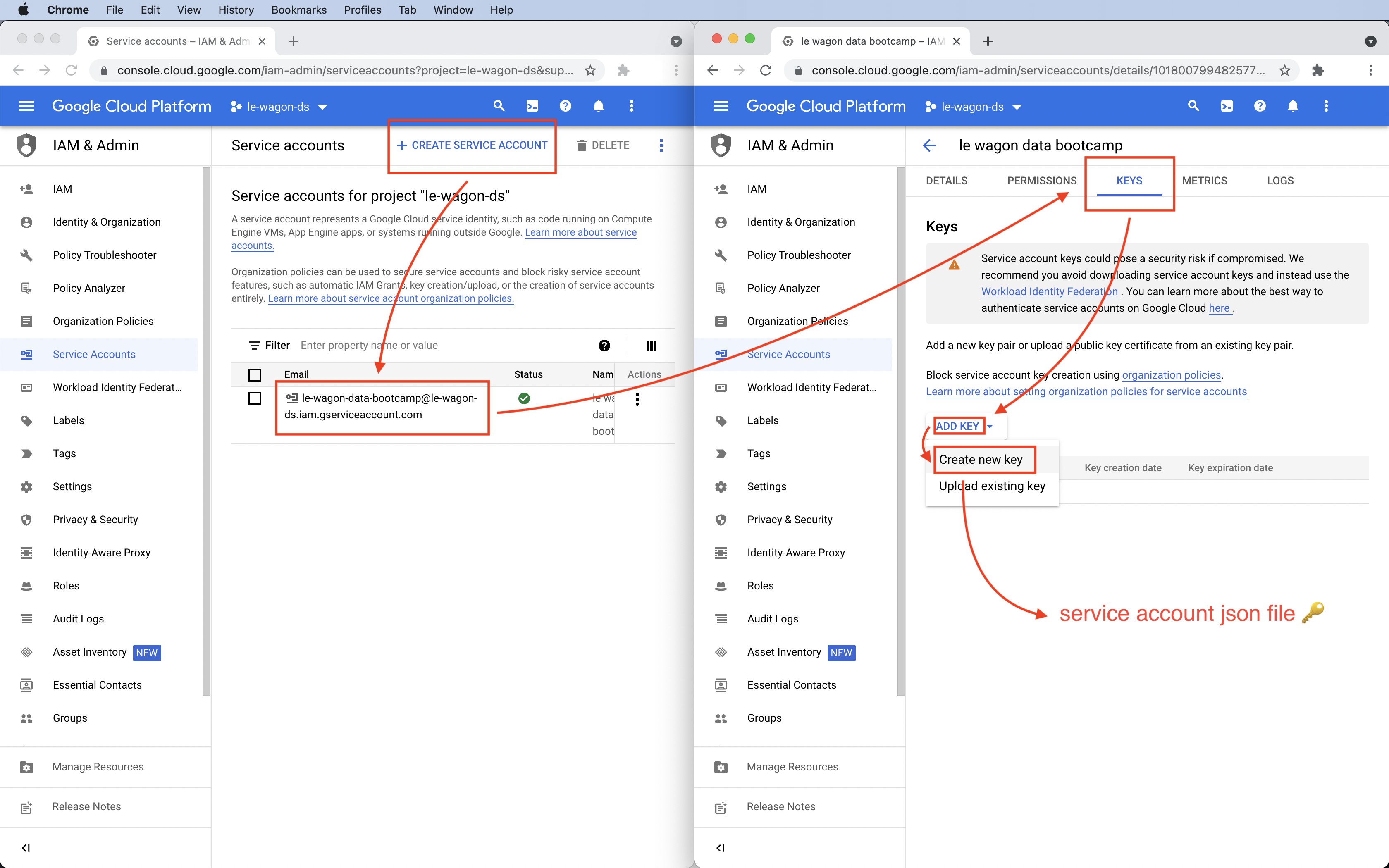Image resolution: width=1389 pixels, height=868 pixels.
Task: Open Policy Analyzer in left window sidebar
Action: click(89, 288)
